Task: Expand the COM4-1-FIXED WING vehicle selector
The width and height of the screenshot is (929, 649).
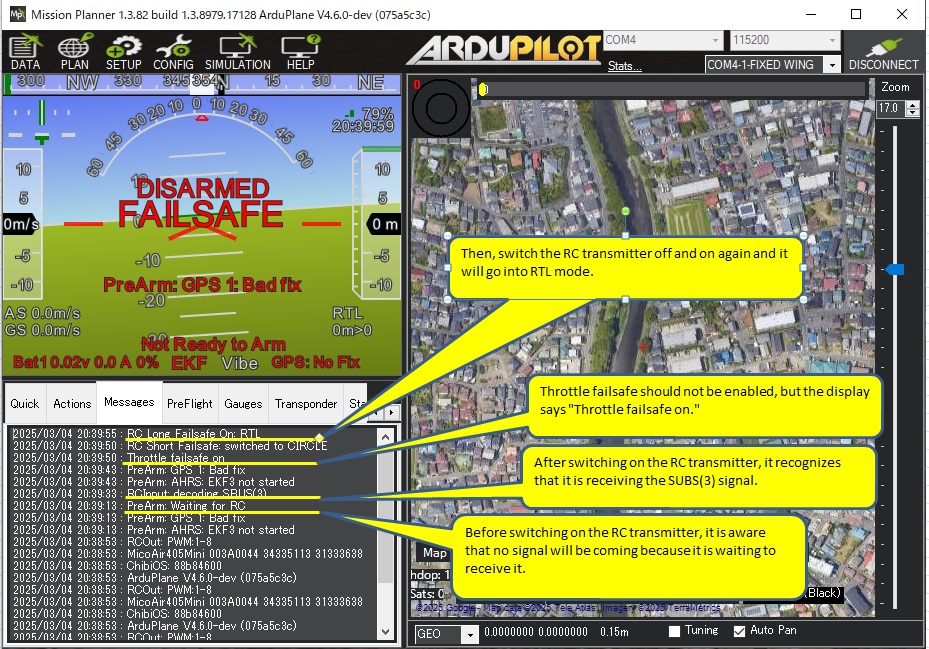Action: 832,65
